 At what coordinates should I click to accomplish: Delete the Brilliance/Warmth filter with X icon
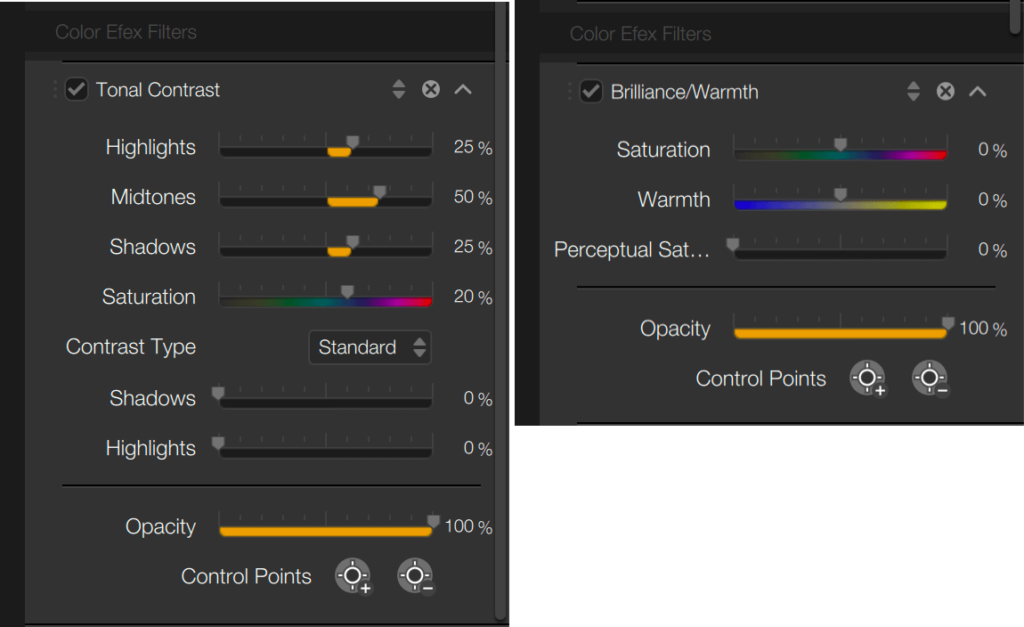point(945,92)
